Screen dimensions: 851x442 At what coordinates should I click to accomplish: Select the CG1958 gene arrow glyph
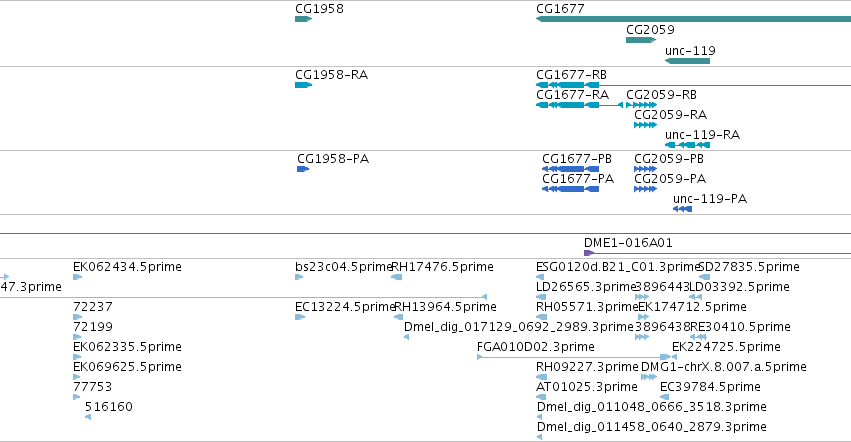point(303,19)
